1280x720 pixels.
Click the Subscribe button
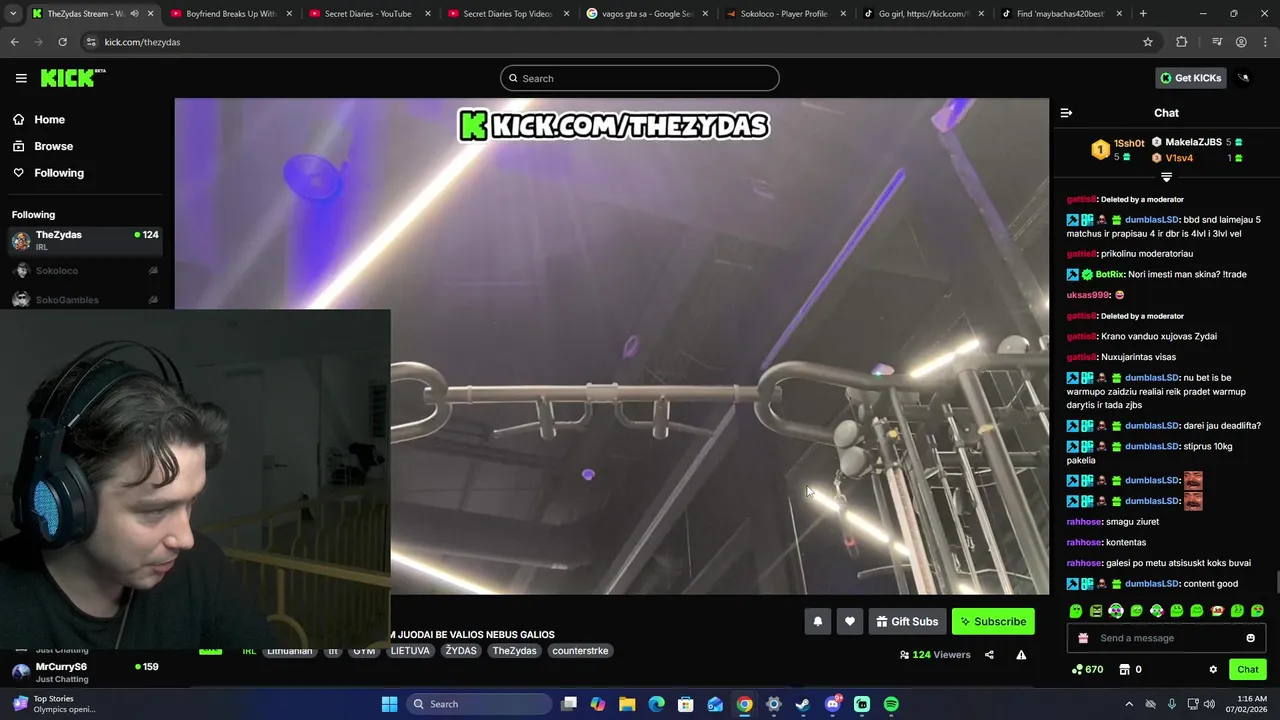click(993, 622)
